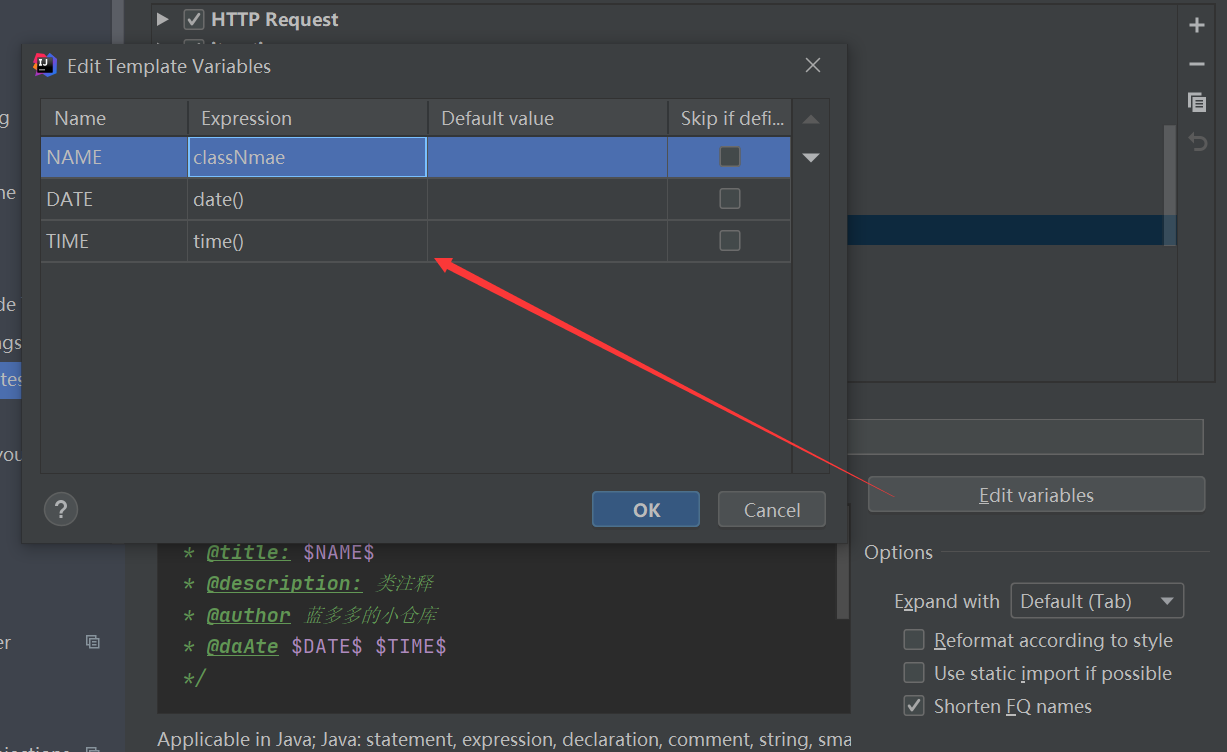The image size is (1227, 752).
Task: Uncheck the HTTP Request template
Action: 192,18
